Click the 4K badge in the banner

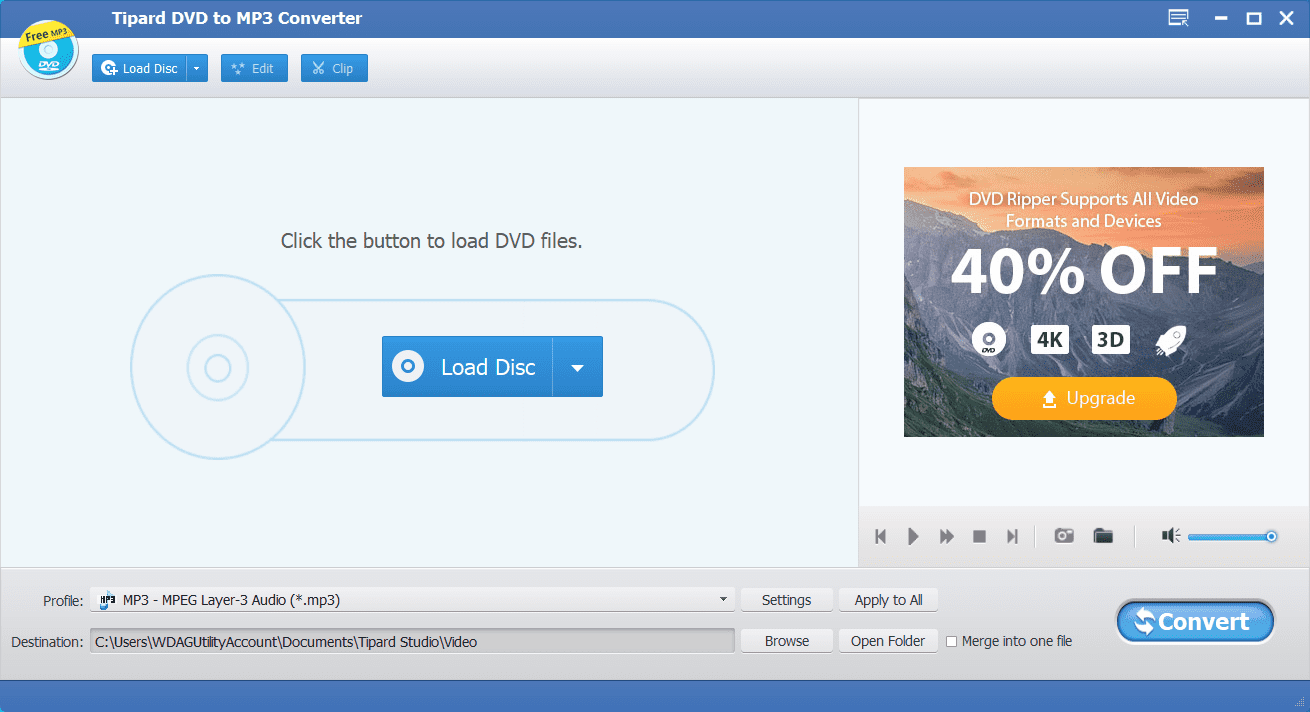coord(1049,340)
